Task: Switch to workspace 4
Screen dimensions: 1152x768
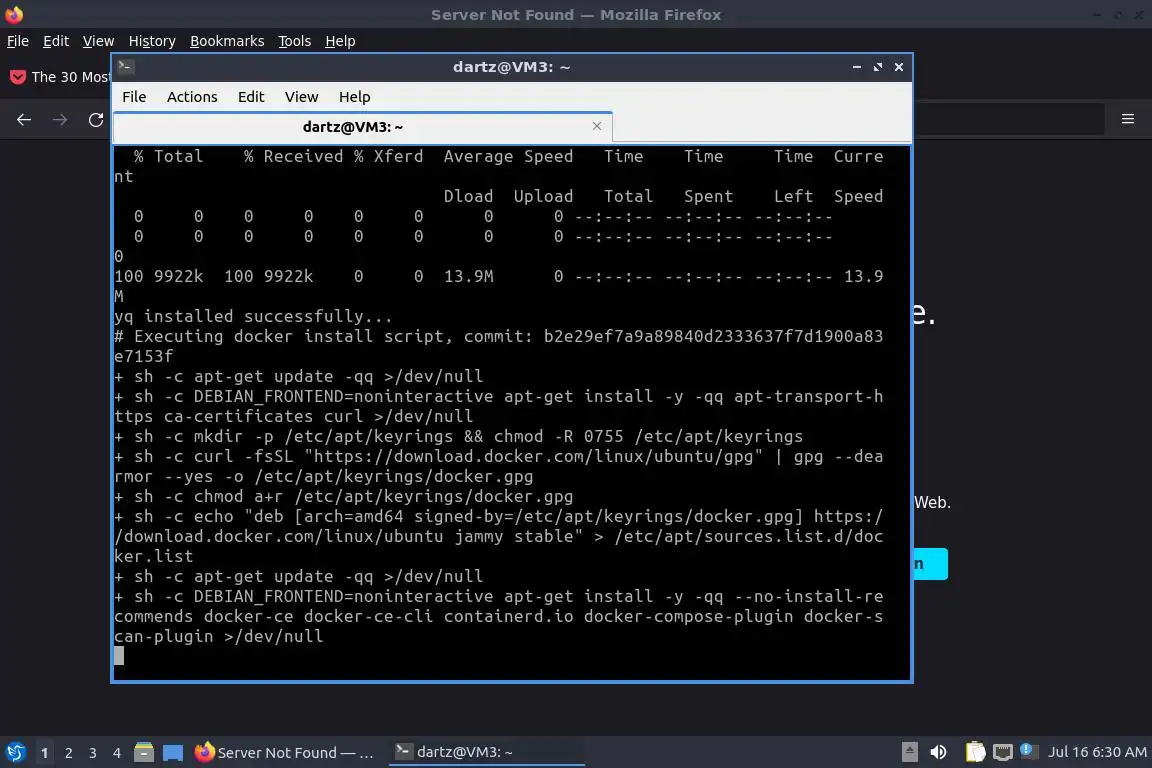Action: [117, 753]
